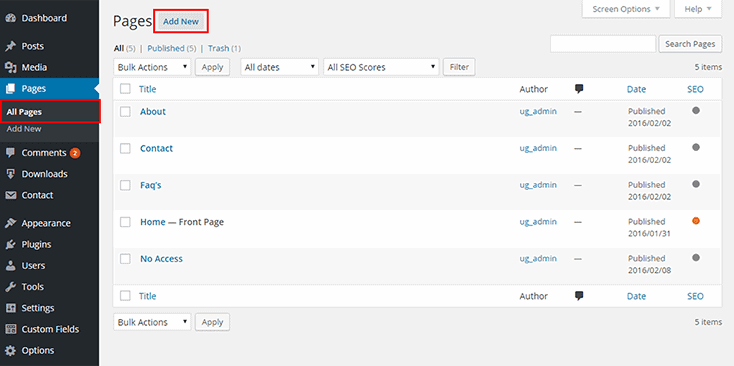Screen dimensions: 734x366
Task: Check the About page checkbox
Action: point(125,111)
